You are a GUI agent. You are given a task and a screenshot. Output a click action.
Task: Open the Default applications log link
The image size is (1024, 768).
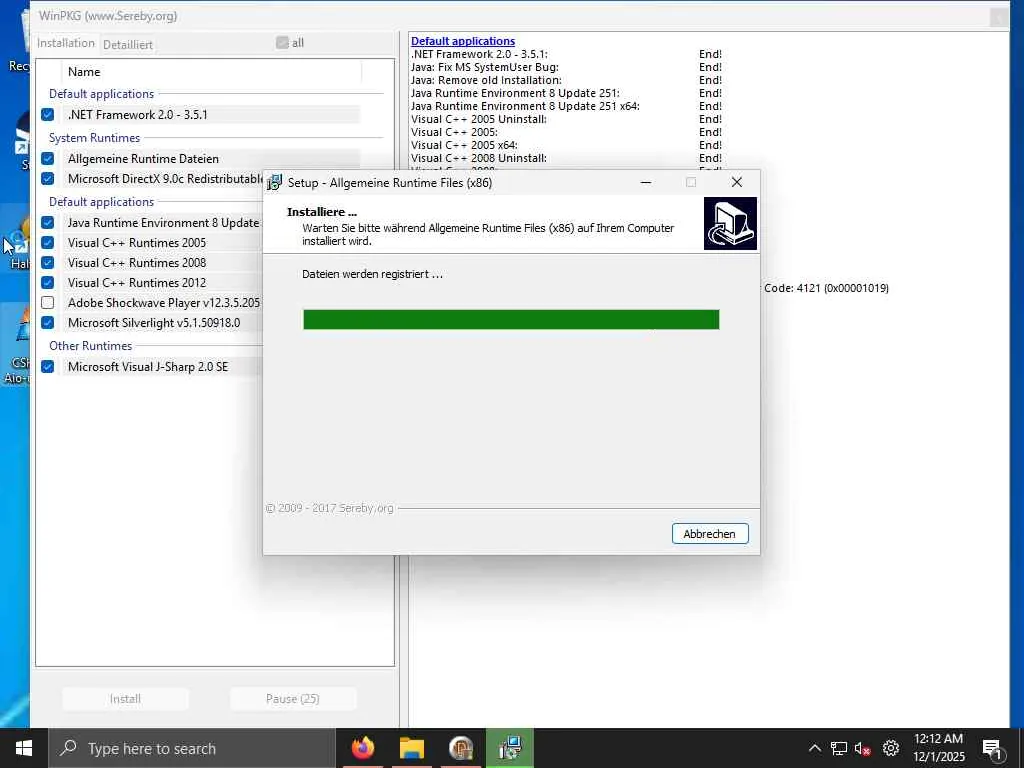pos(463,41)
